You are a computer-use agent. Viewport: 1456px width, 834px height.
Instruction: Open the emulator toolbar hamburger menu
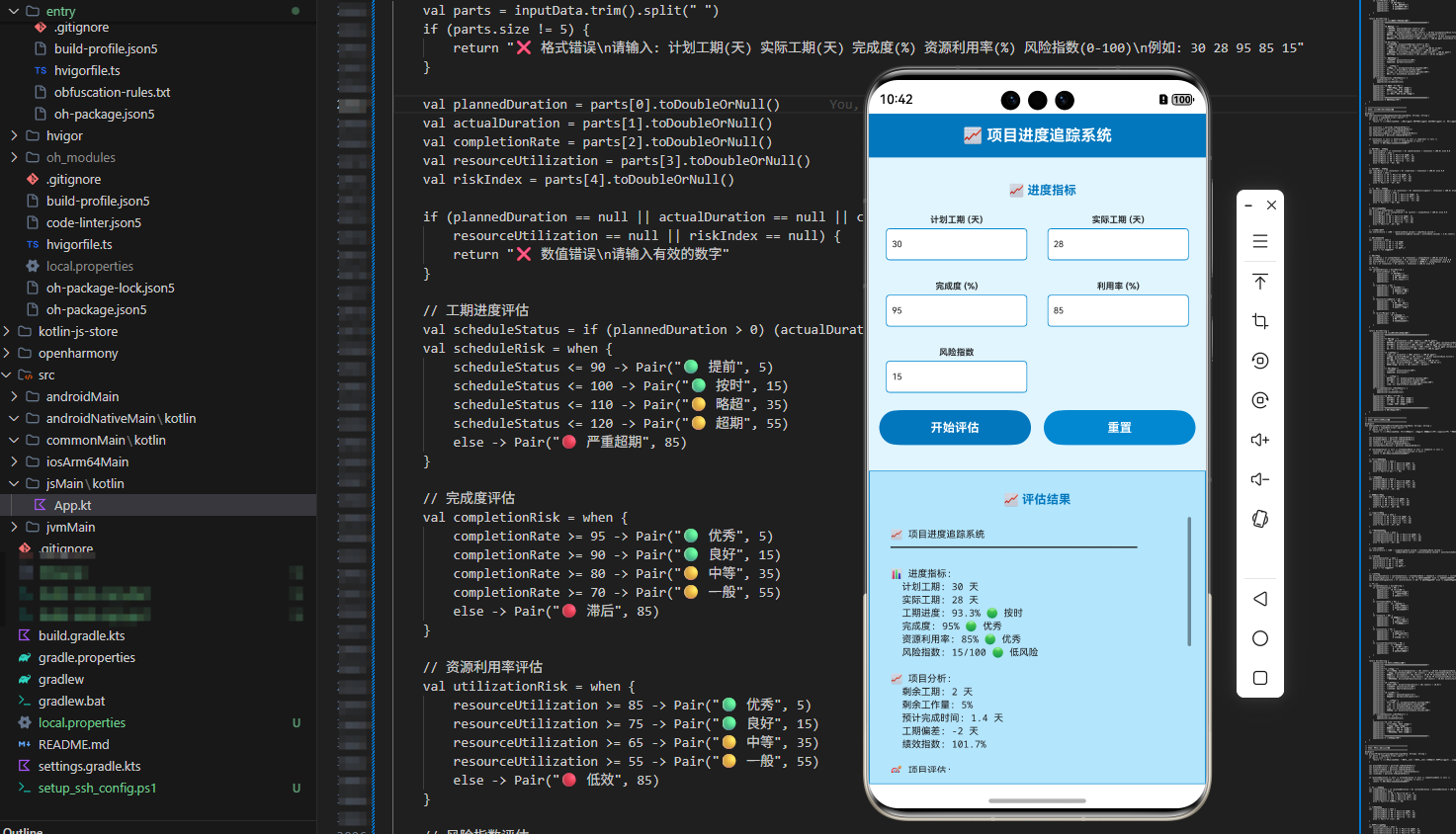(1260, 241)
